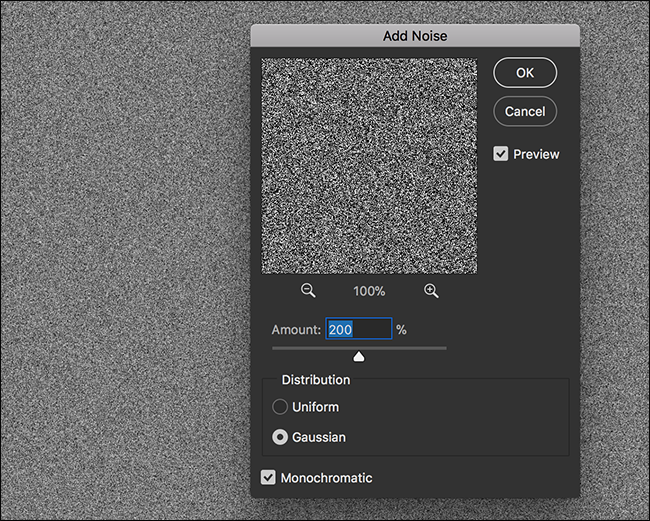The width and height of the screenshot is (650, 521).
Task: Click the Preview label text
Action: pos(536,154)
